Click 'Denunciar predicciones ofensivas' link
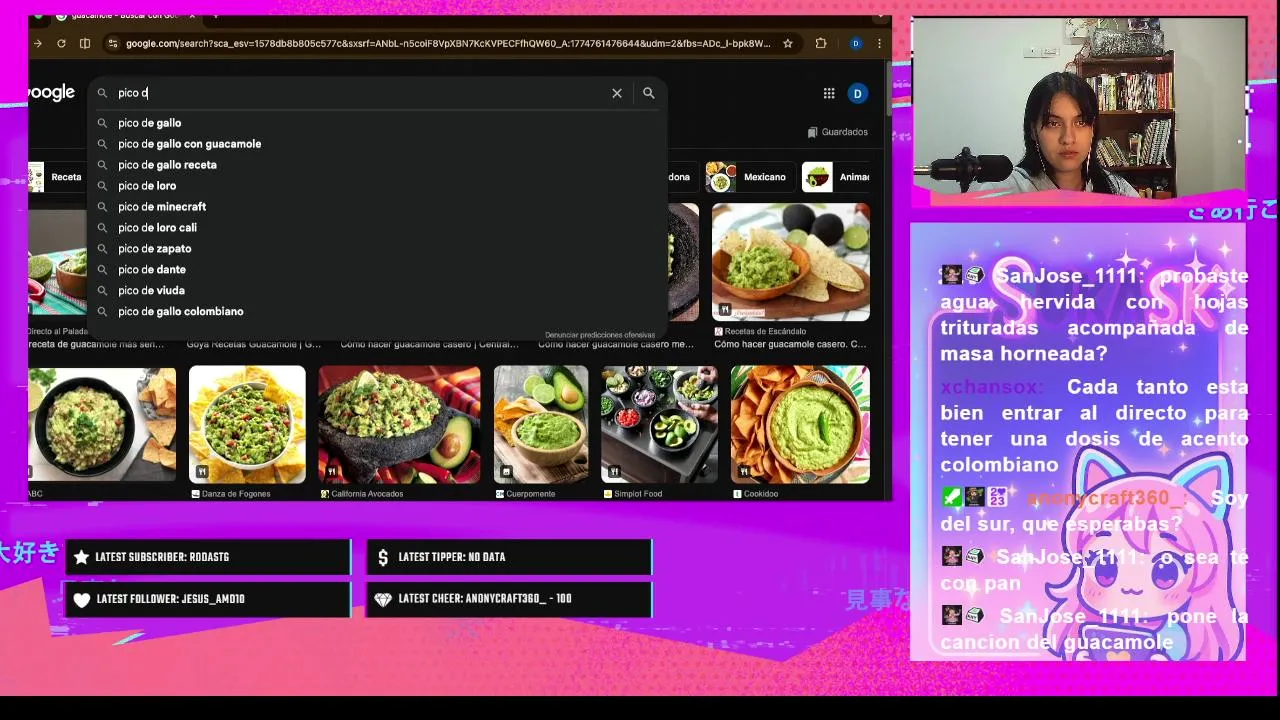This screenshot has height=720, width=1280. click(x=600, y=335)
